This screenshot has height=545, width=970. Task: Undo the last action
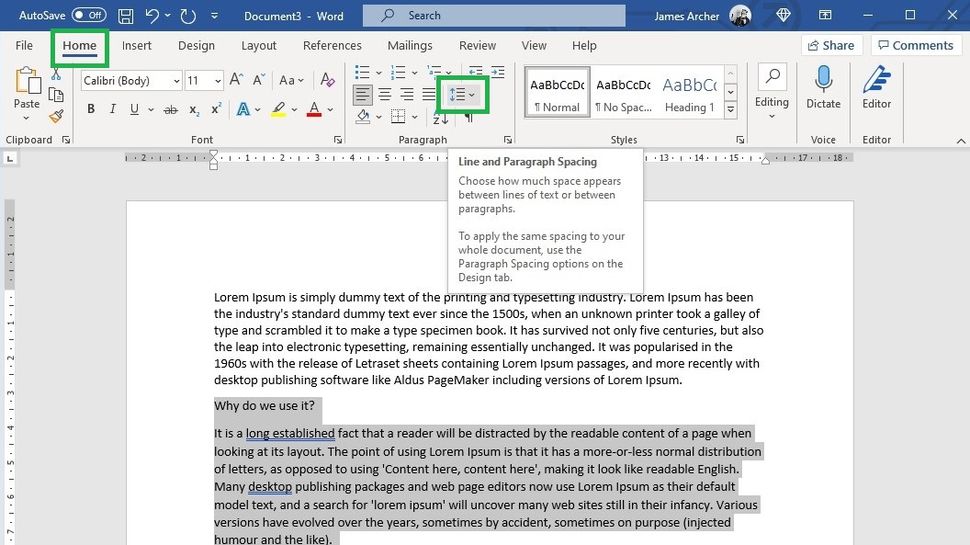coord(152,15)
